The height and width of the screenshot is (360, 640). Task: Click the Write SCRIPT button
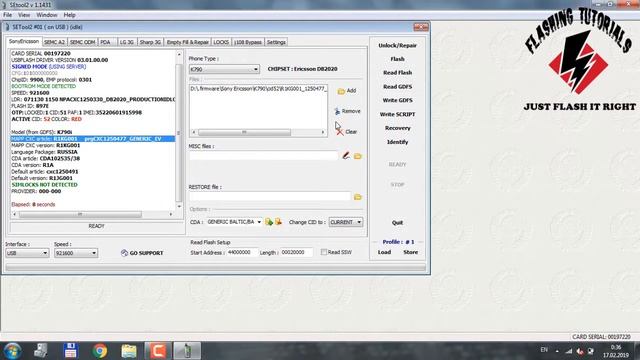pos(397,114)
